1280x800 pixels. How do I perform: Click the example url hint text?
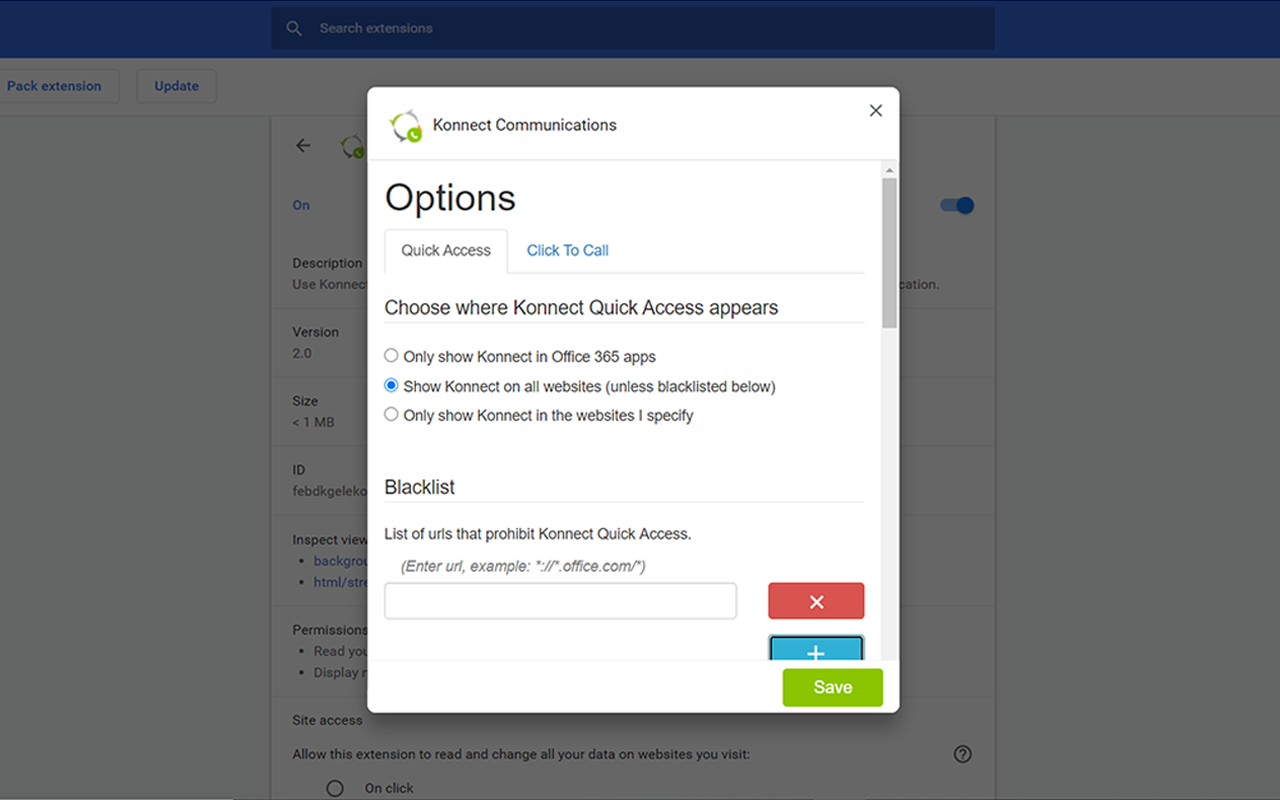point(523,566)
